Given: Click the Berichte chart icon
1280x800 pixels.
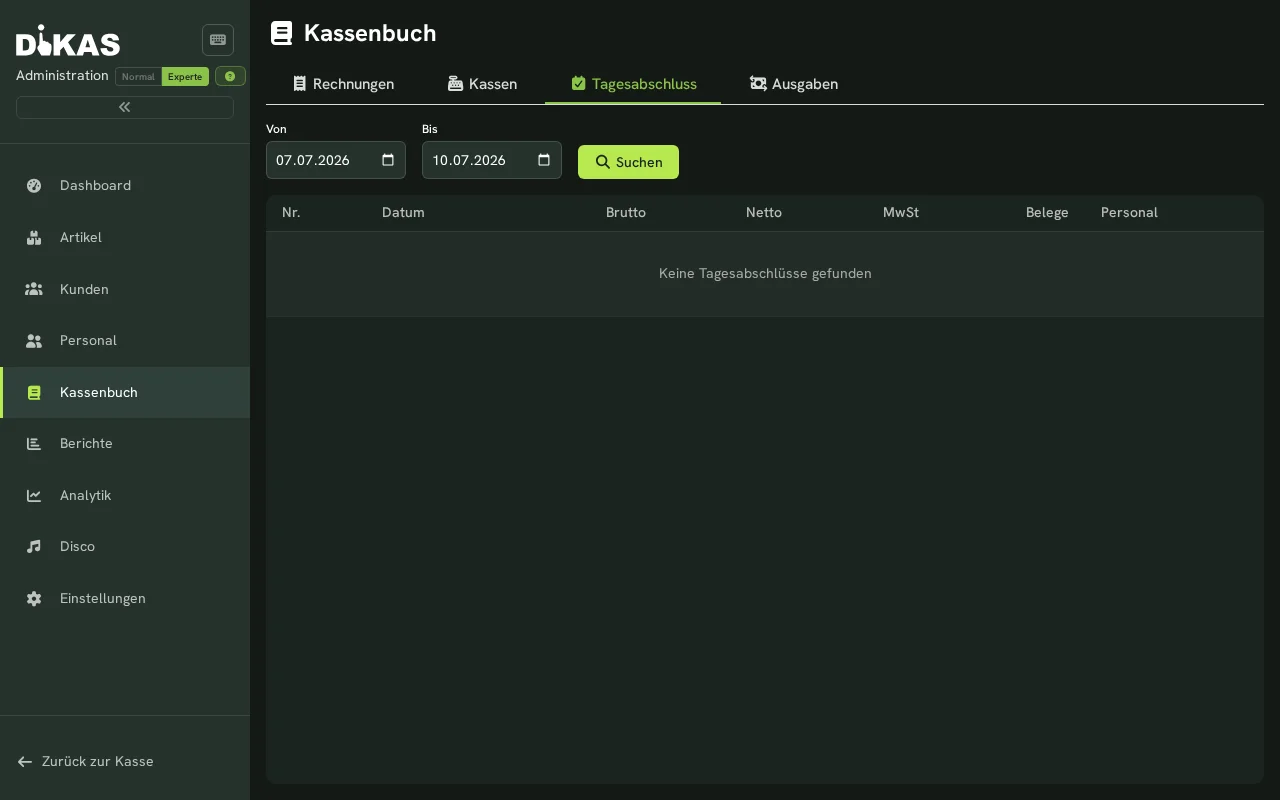Looking at the screenshot, I should point(34,443).
